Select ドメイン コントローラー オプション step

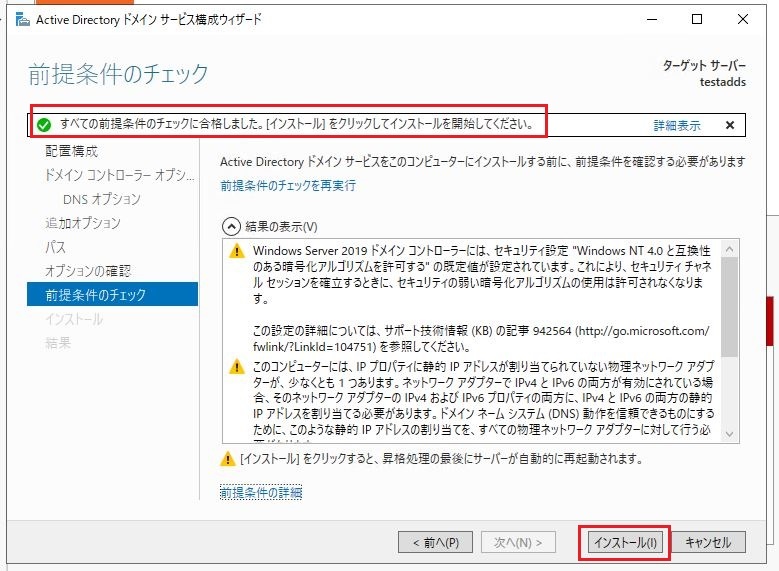(x=119, y=175)
